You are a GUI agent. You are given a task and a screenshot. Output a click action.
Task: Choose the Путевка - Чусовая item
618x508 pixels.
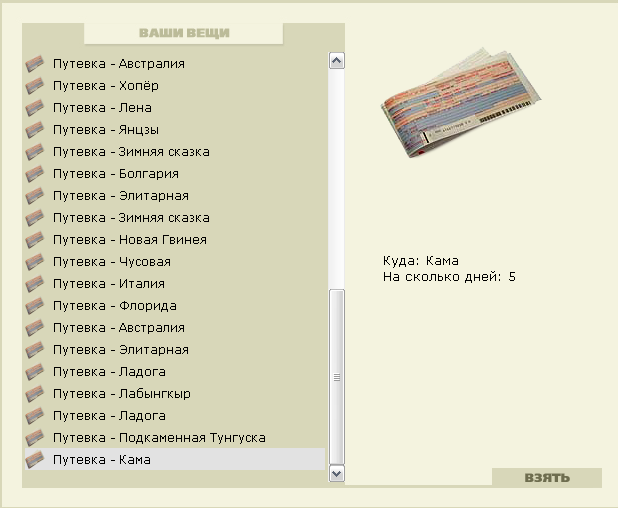click(112, 262)
